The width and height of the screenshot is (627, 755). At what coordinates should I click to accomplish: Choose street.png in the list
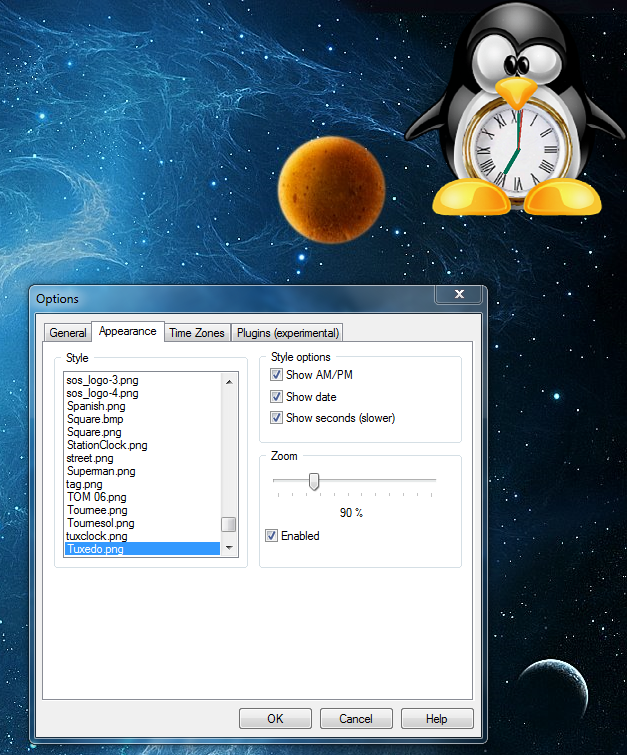point(142,458)
